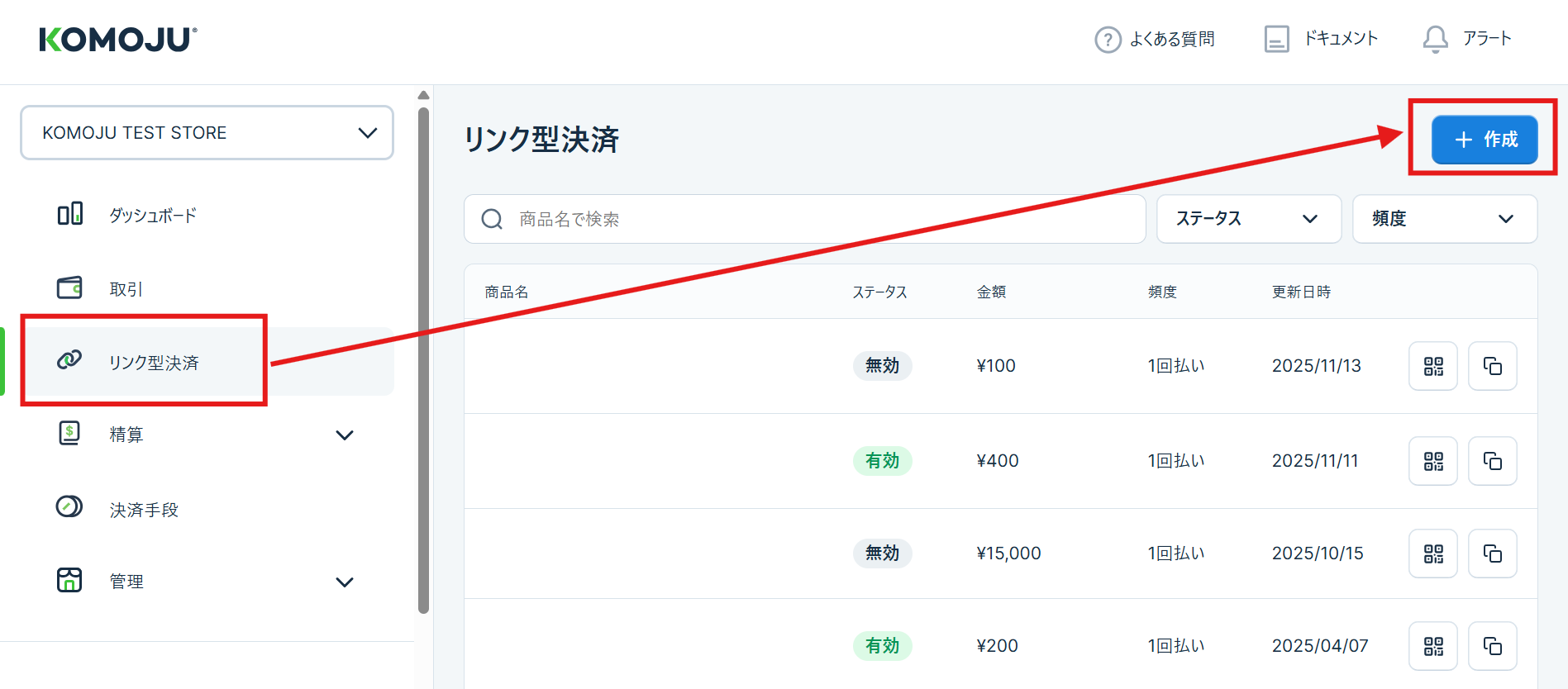The width and height of the screenshot is (1568, 689).
Task: Go to ダッシュボード in the sidebar
Action: pos(153,216)
